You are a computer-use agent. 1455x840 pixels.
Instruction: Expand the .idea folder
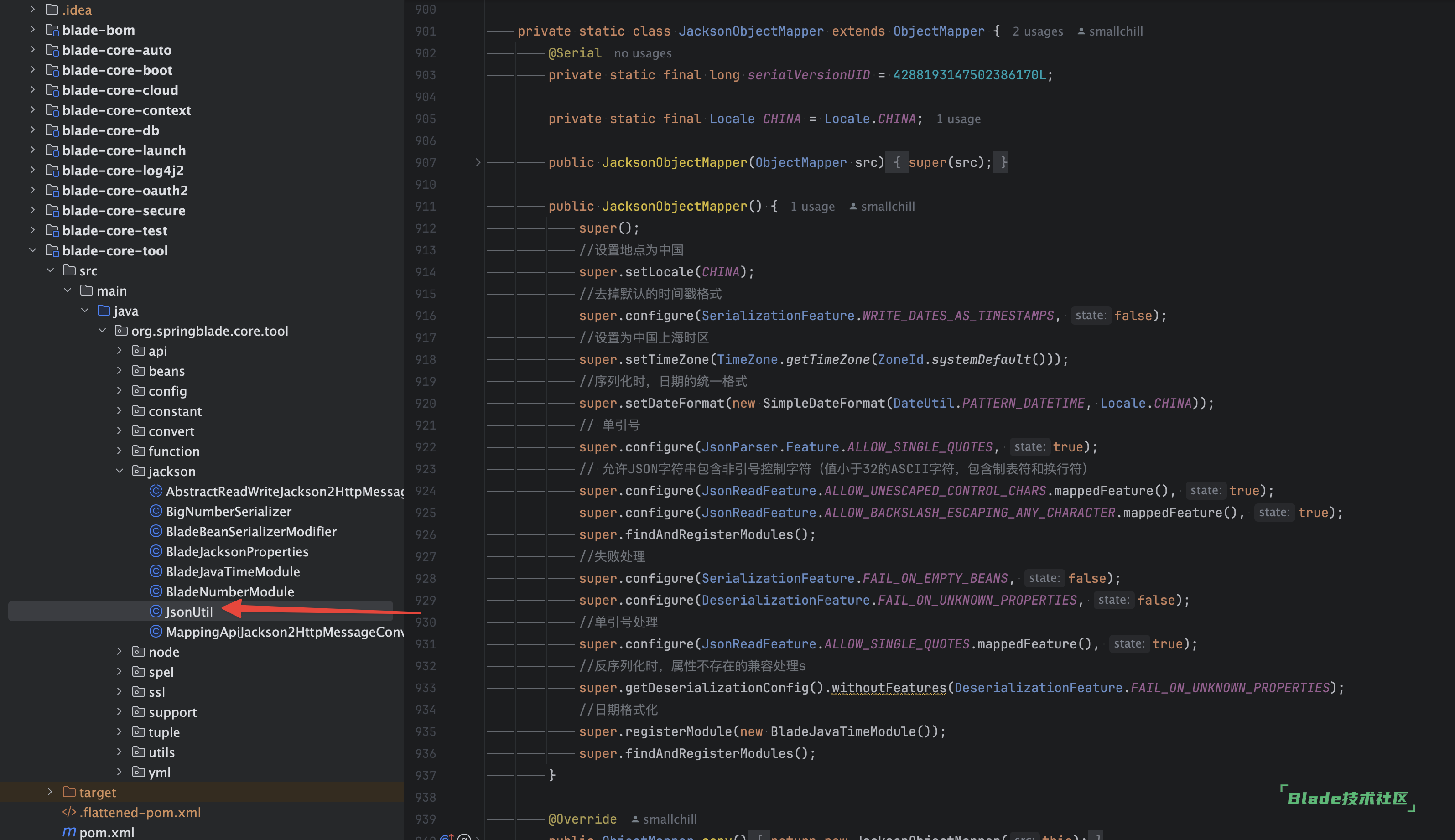pyautogui.click(x=33, y=10)
